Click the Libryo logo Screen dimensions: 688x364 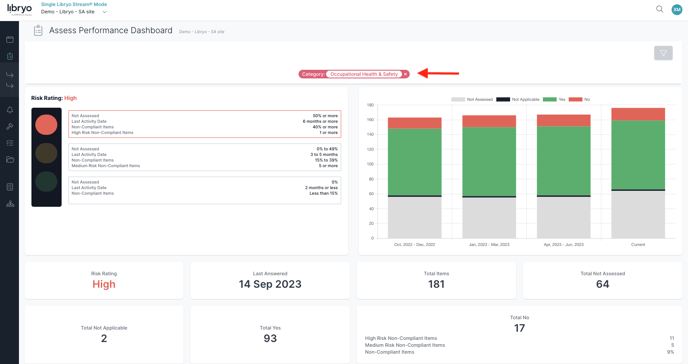[x=19, y=9]
